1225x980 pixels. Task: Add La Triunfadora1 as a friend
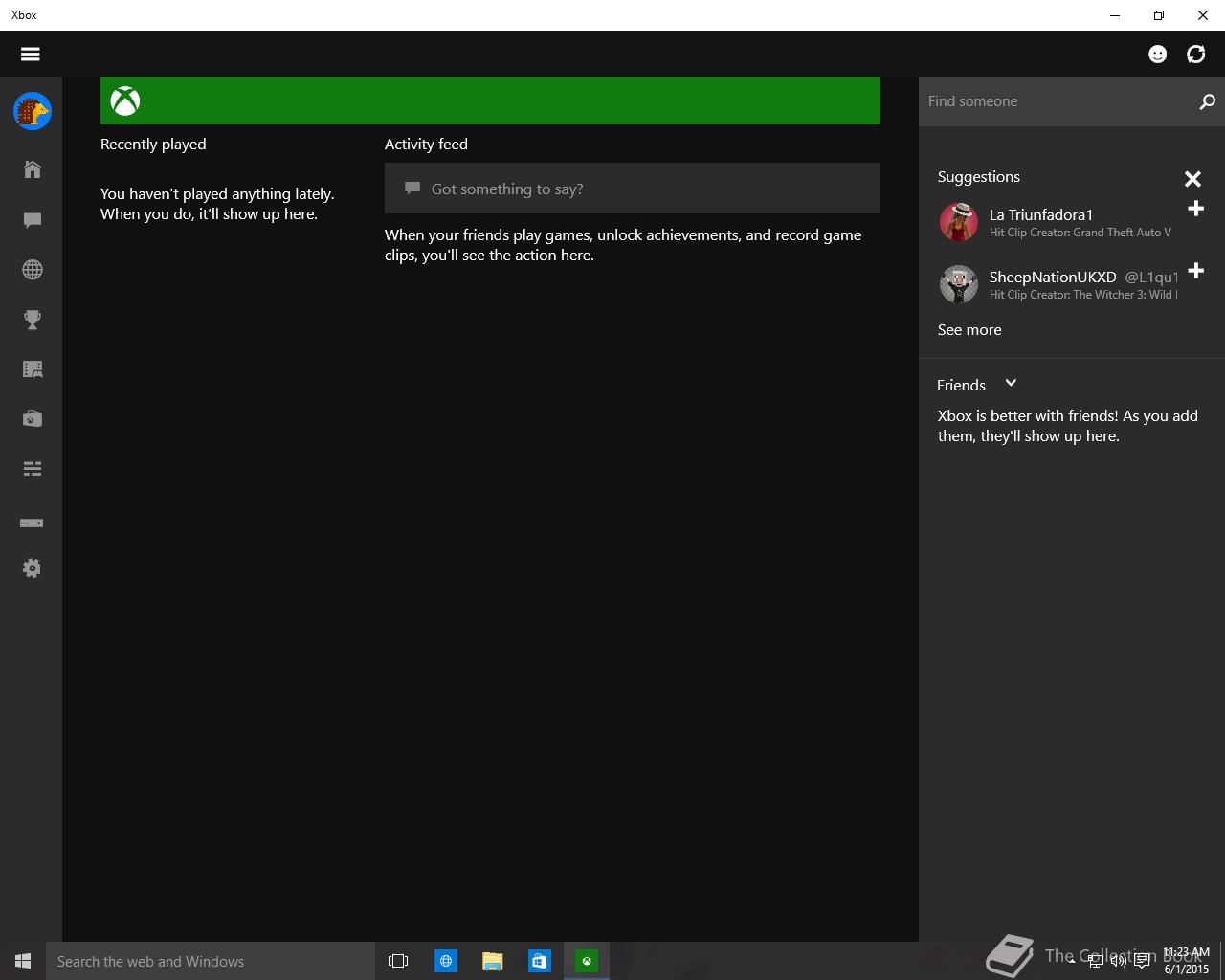pos(1195,209)
